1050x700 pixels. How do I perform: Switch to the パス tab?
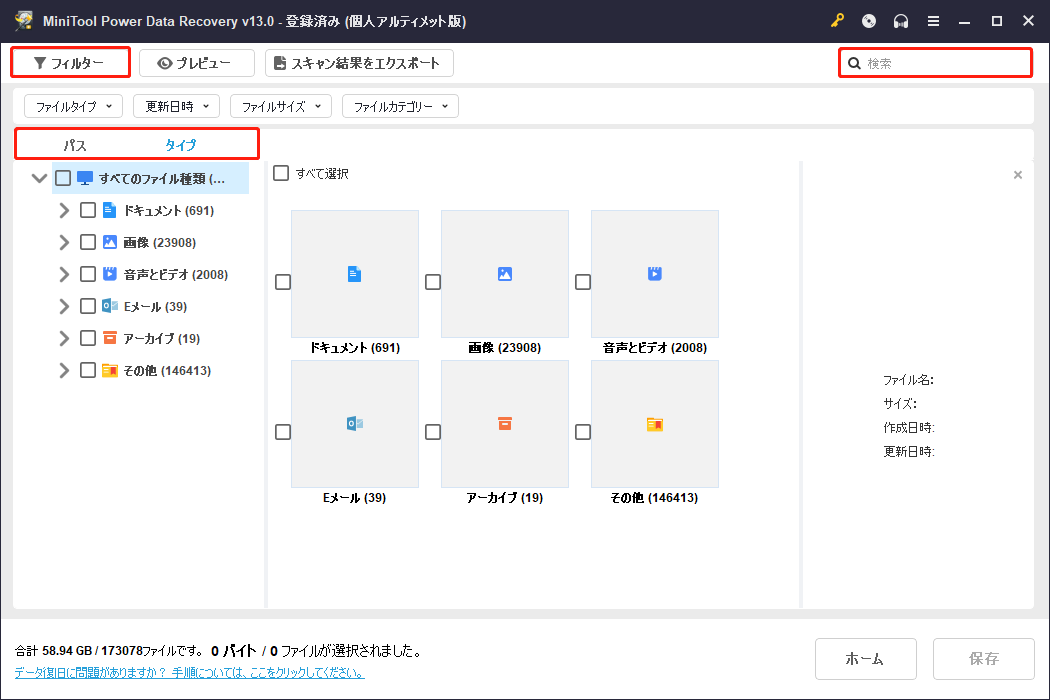tap(75, 145)
